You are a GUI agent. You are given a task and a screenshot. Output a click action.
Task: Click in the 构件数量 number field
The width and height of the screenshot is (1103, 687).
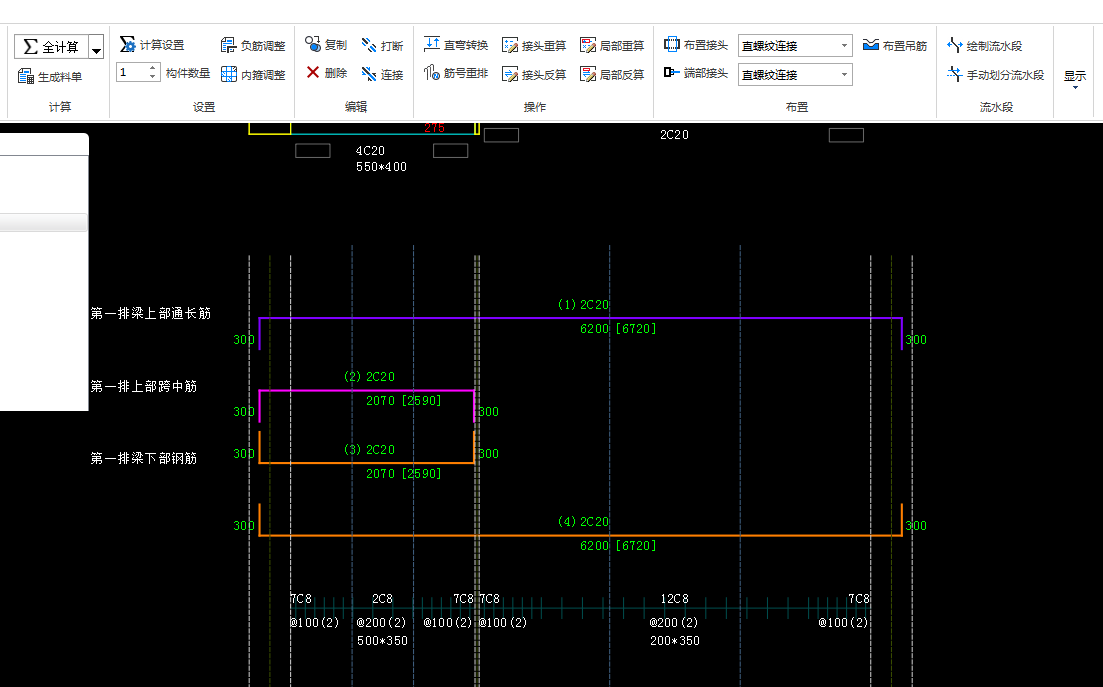tap(132, 72)
